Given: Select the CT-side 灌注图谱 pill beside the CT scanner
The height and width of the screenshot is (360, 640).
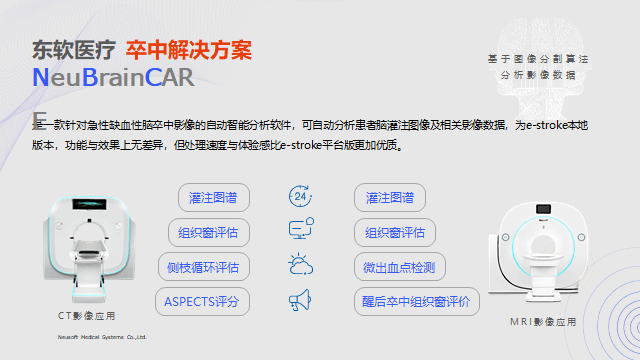Looking at the screenshot, I should 213,198.
